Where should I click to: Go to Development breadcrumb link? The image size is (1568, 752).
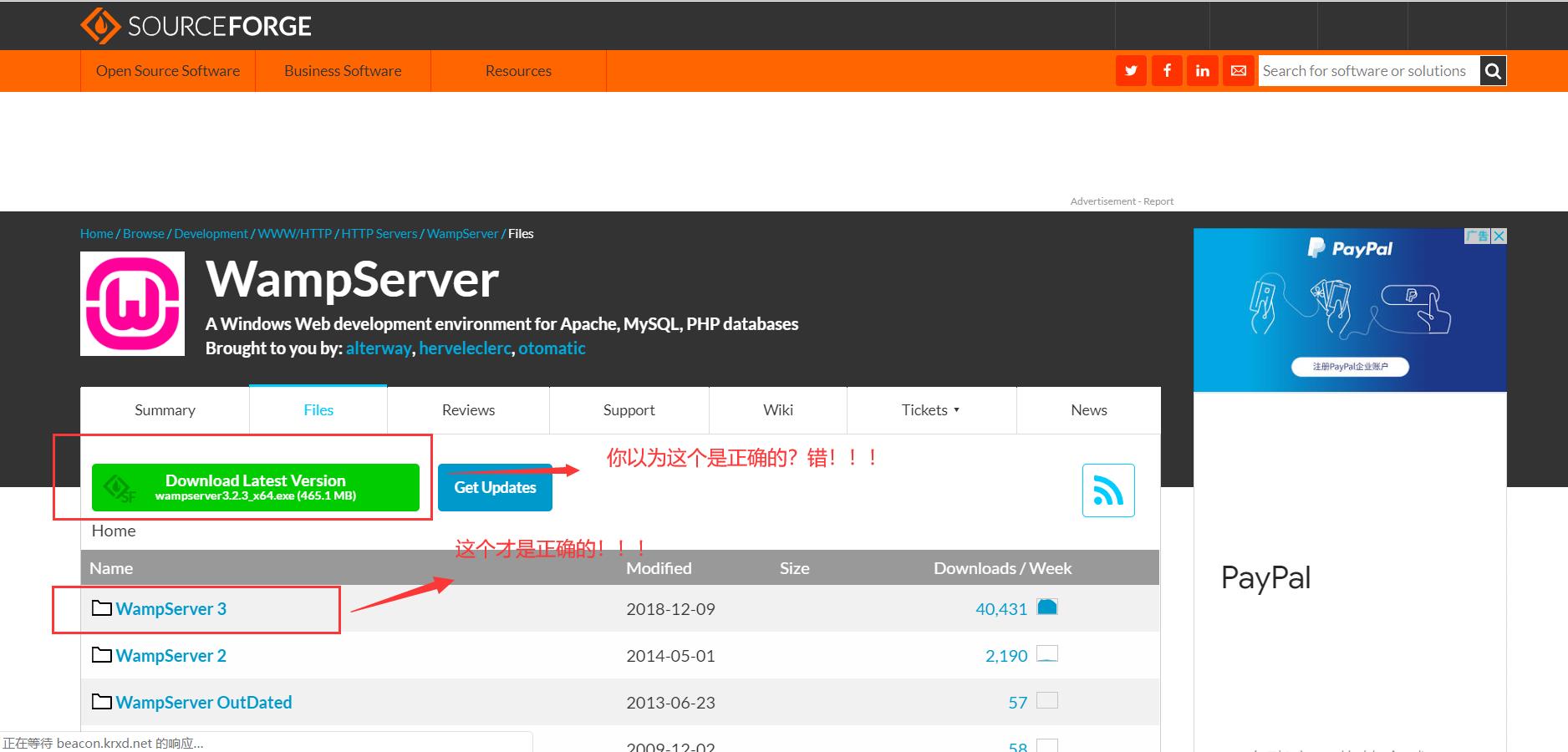[x=211, y=234]
